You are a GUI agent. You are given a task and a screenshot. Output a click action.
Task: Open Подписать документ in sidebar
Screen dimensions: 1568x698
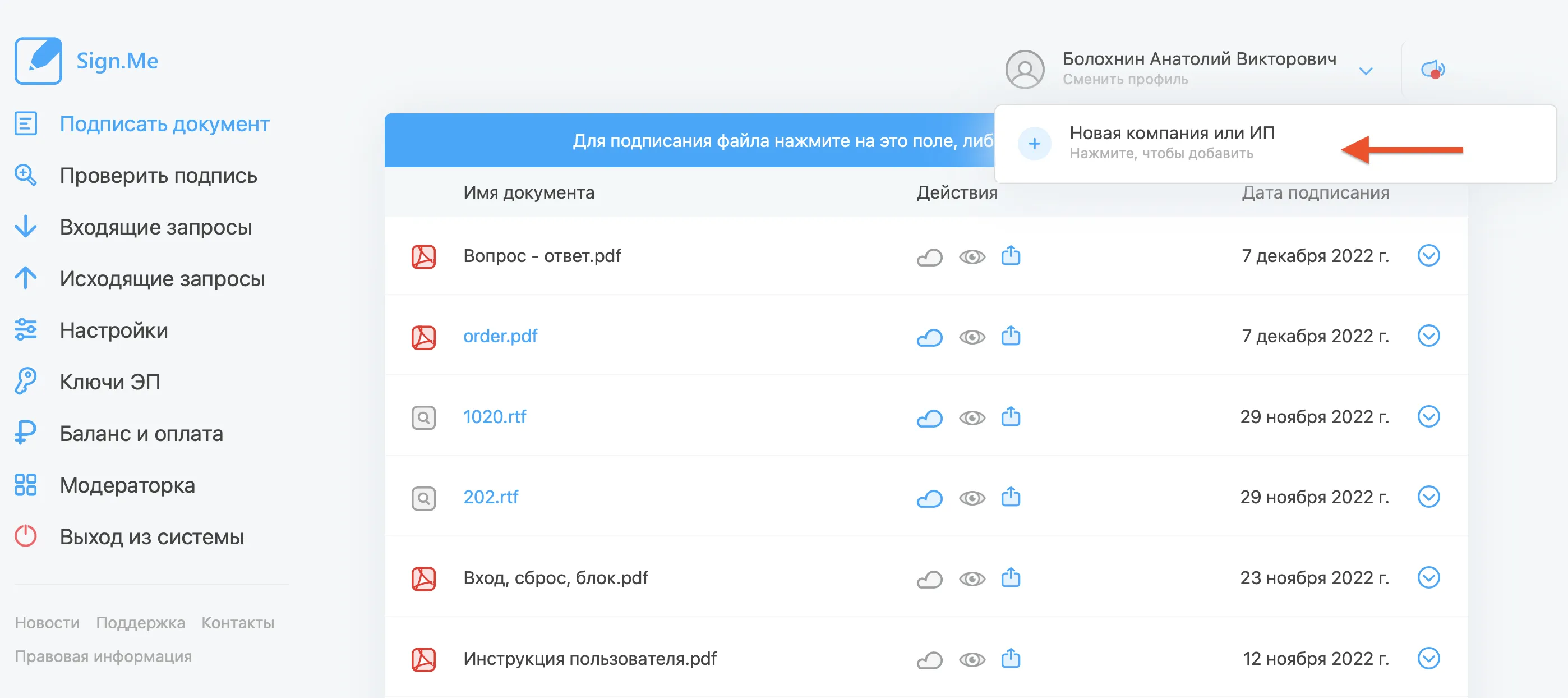point(164,124)
